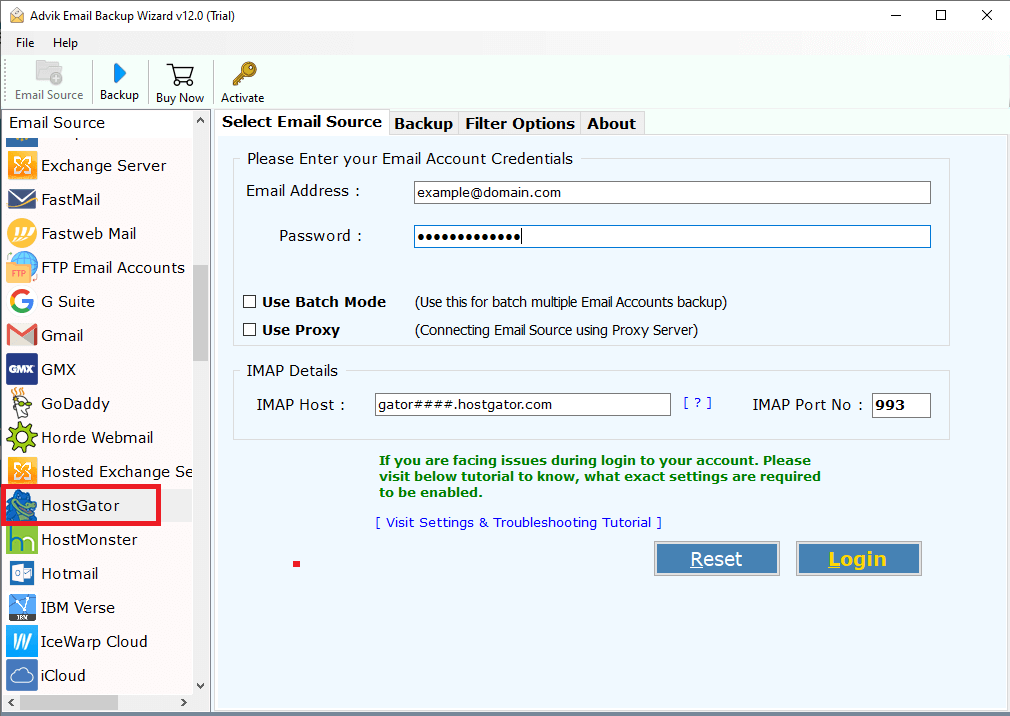The height and width of the screenshot is (716, 1010).
Task: Select the Gmail list label
Action: (x=62, y=335)
